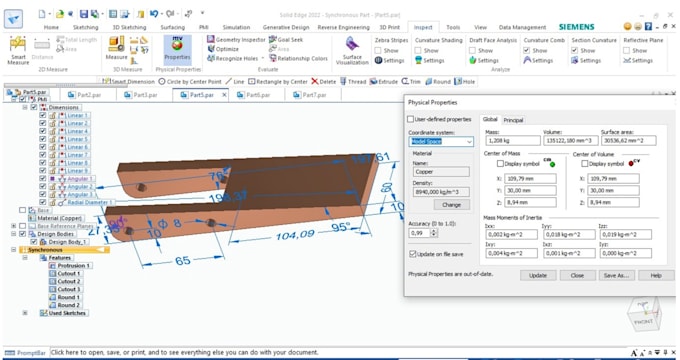The width and height of the screenshot is (680, 360).
Task: Open Reflective Plane Settings
Action: click(x=638, y=60)
